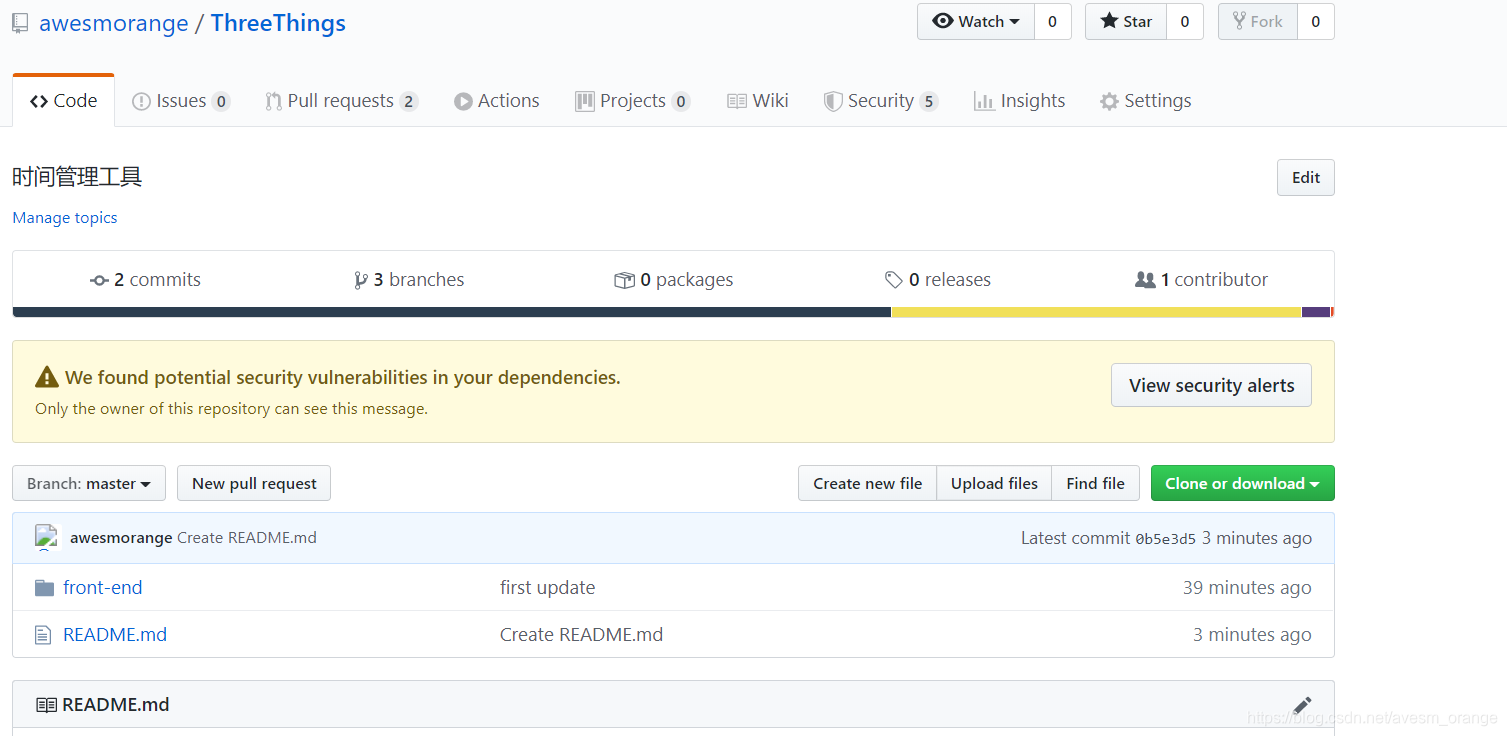Open the awesmorange owner link in title
1507x736 pixels.
(x=114, y=24)
